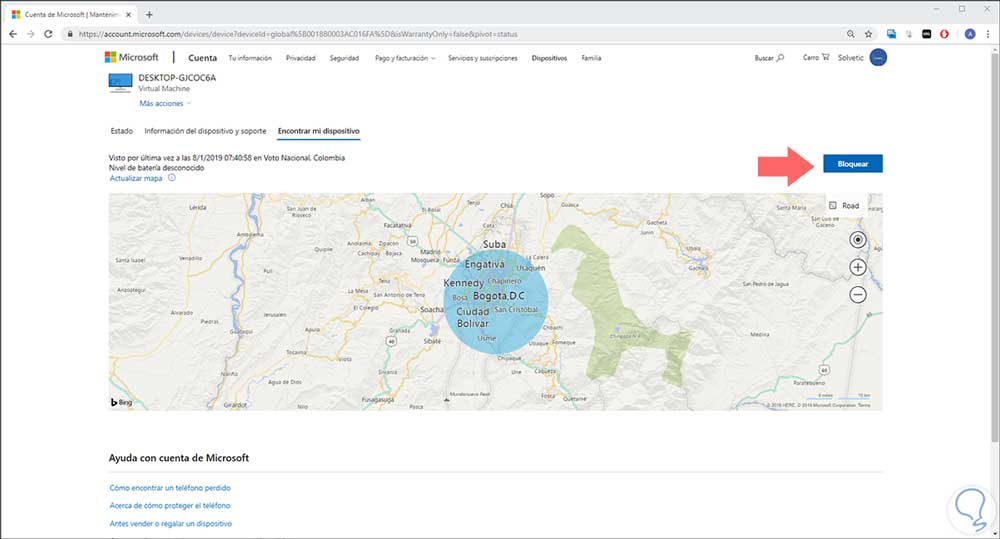The height and width of the screenshot is (539, 1000).
Task: Reload the page with refresh icon
Action: (48, 34)
